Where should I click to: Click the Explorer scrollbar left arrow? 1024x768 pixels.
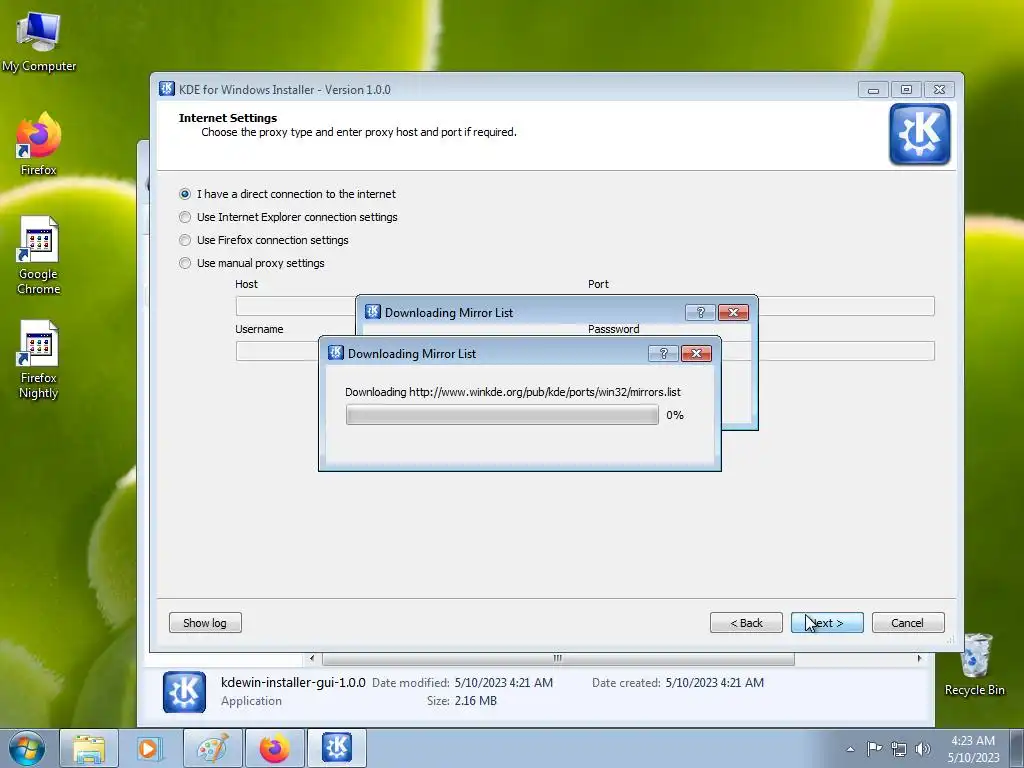(x=312, y=658)
